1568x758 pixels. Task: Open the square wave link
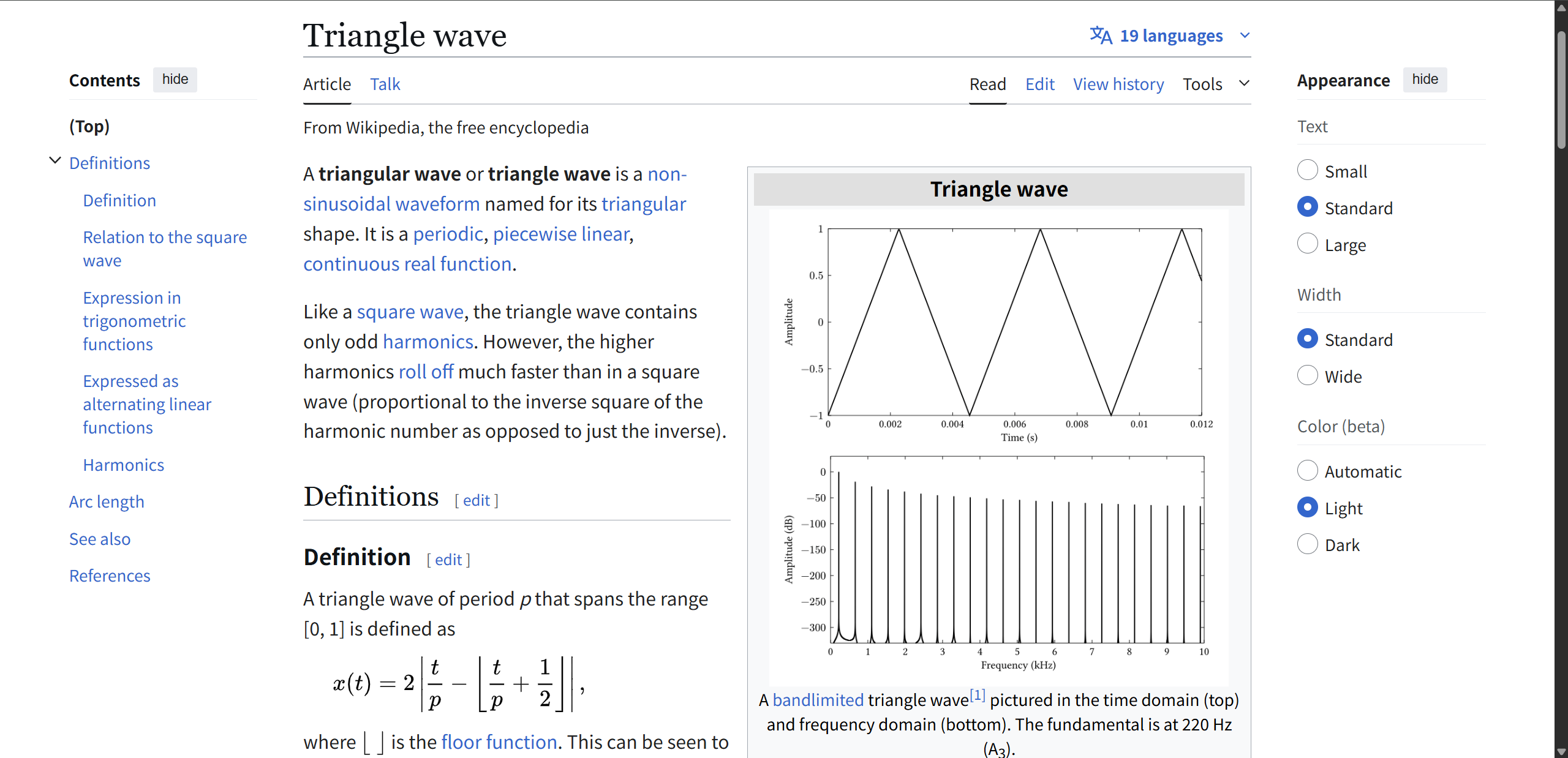tap(410, 312)
